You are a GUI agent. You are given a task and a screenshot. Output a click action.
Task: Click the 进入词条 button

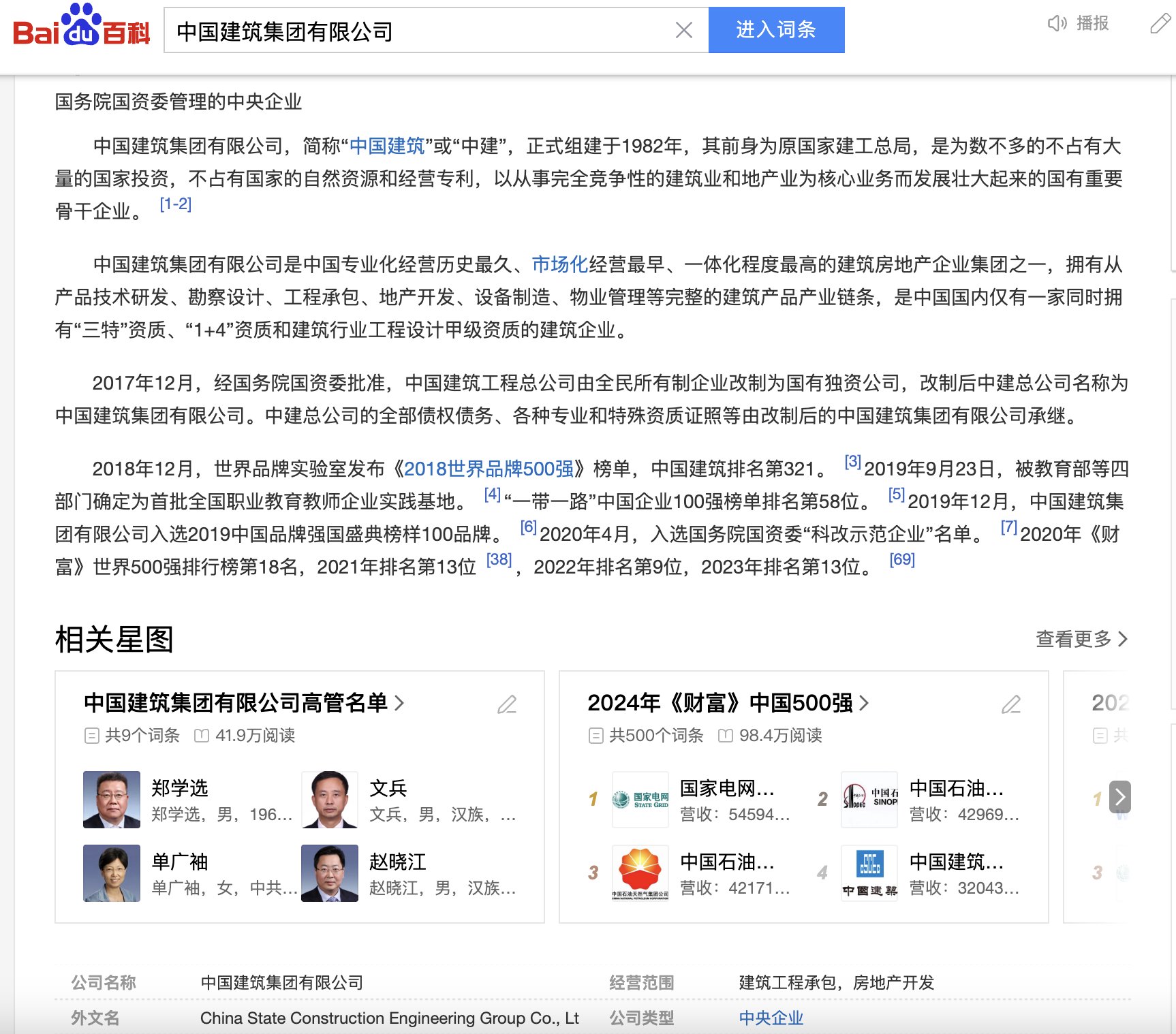pos(776,30)
